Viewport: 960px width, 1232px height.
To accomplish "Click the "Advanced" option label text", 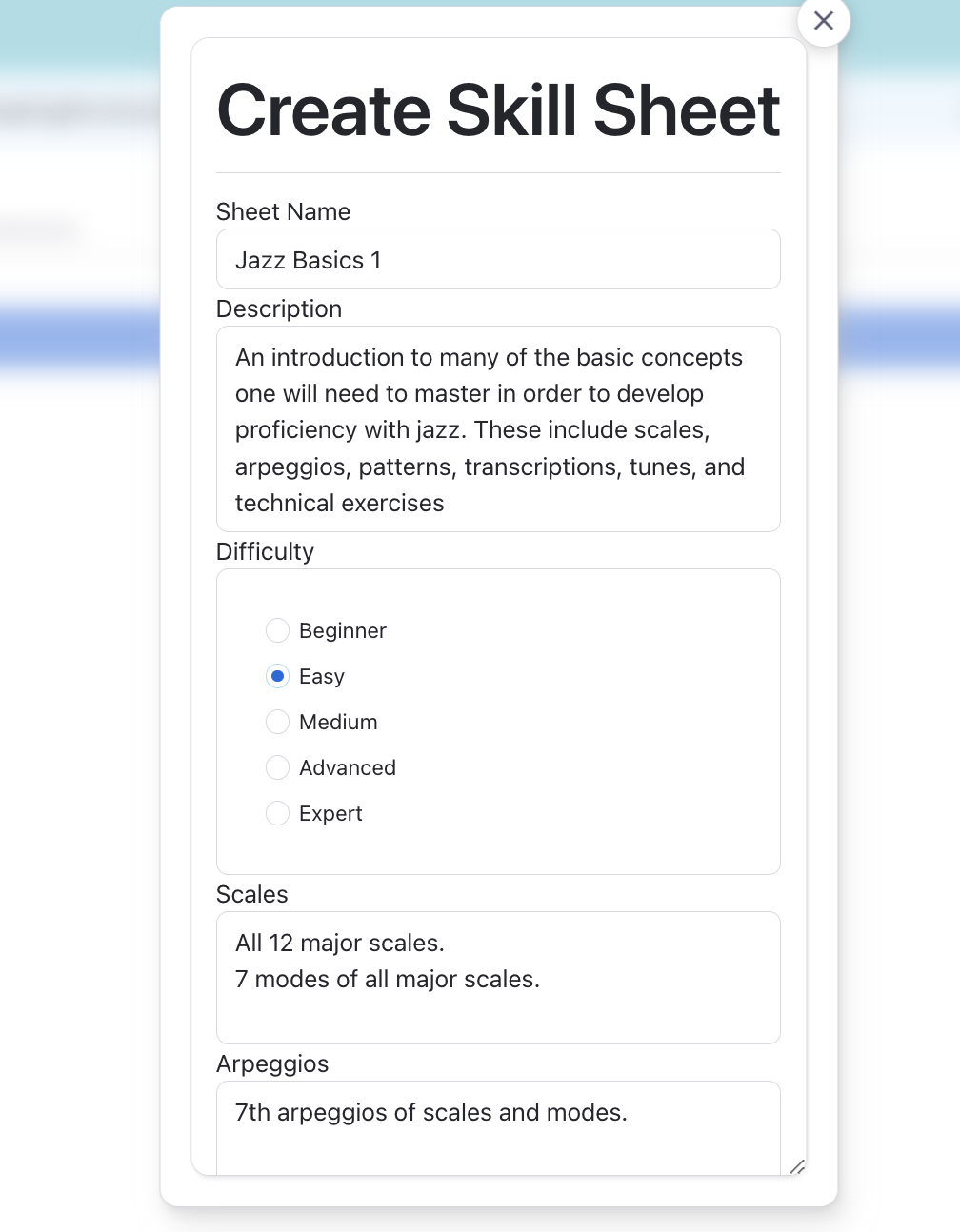I will point(348,767).
